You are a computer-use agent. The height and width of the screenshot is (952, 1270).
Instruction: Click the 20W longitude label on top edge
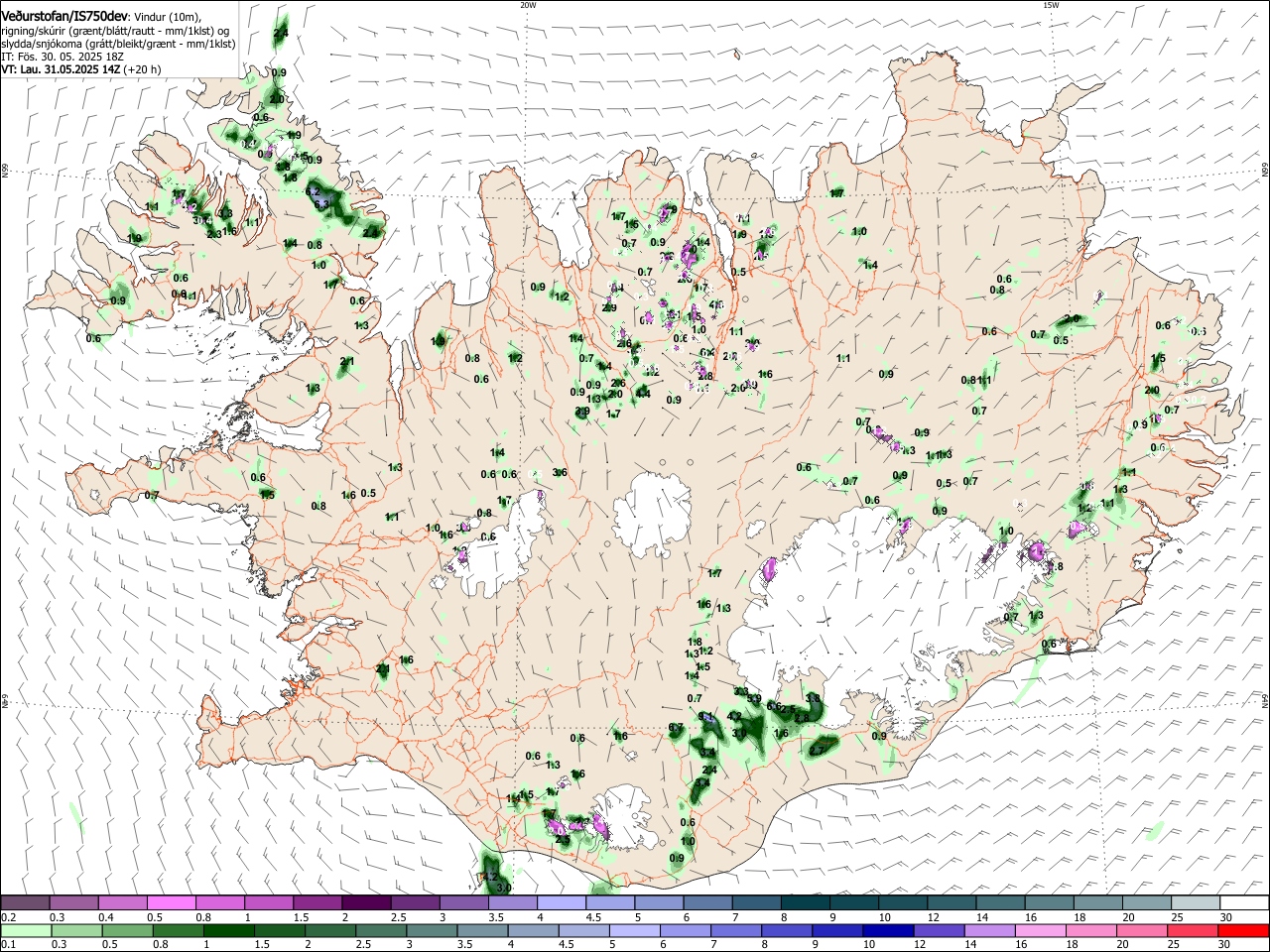coord(527,5)
